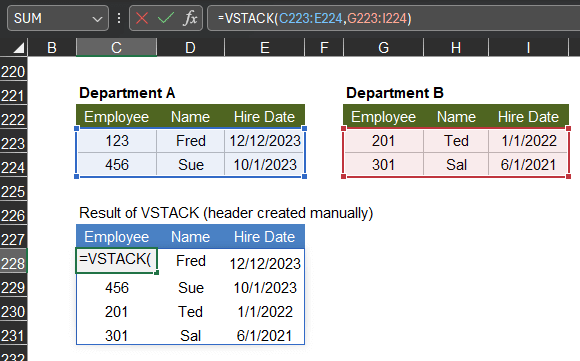Open Insert Function fx dialog
The height and width of the screenshot is (361, 580).
click(190, 18)
